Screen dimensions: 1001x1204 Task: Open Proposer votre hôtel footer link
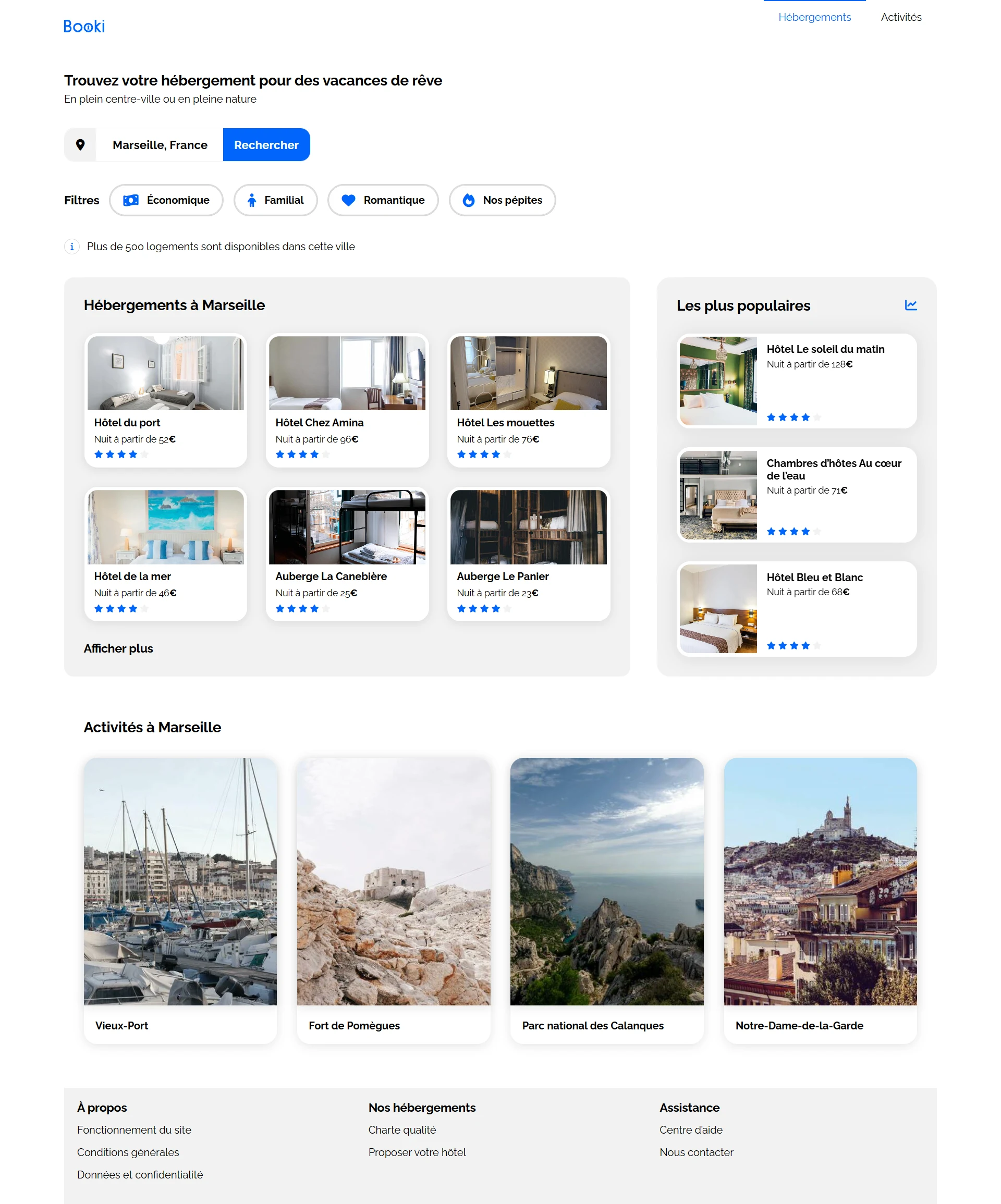[417, 1152]
